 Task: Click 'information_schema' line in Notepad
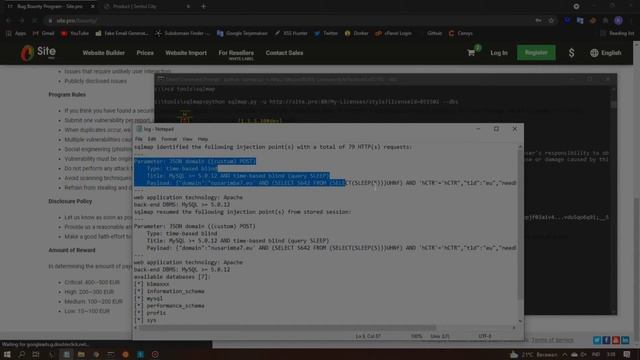(176, 291)
